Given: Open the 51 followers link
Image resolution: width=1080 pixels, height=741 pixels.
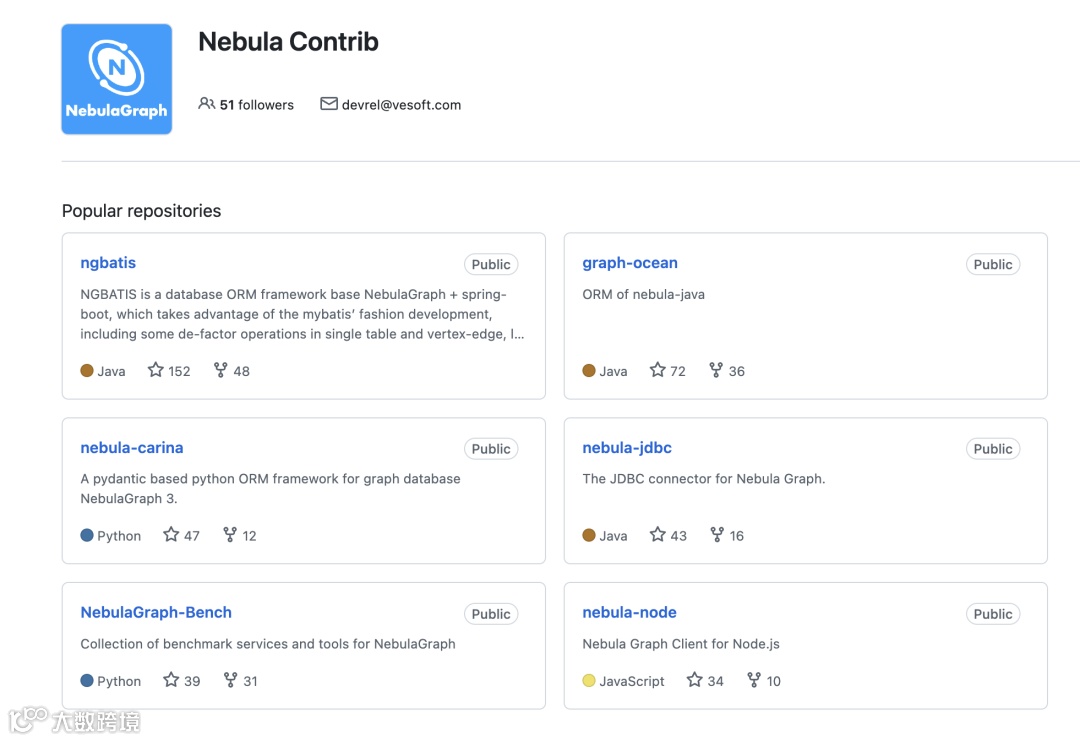Looking at the screenshot, I should 256,105.
